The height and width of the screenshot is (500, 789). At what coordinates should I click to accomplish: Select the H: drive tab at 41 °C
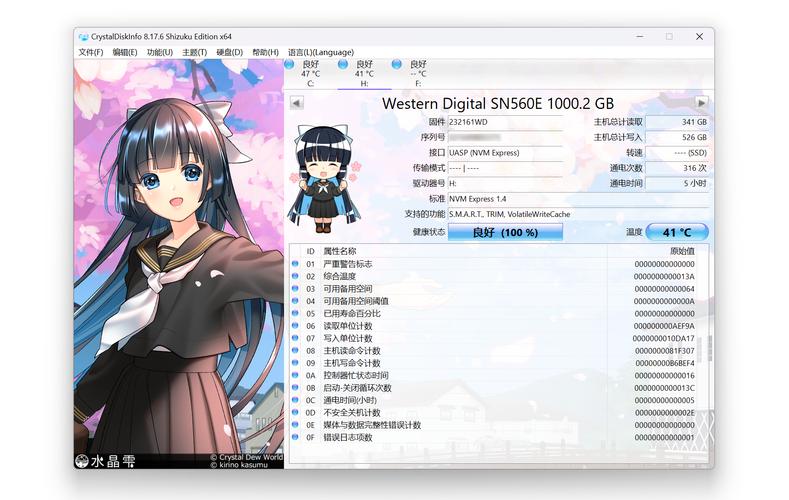coord(364,73)
